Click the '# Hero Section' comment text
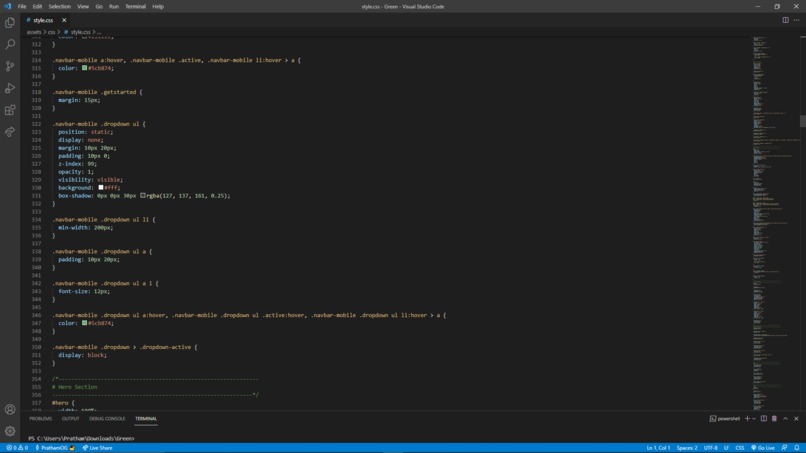This screenshot has width=806, height=453. pyautogui.click(x=75, y=387)
